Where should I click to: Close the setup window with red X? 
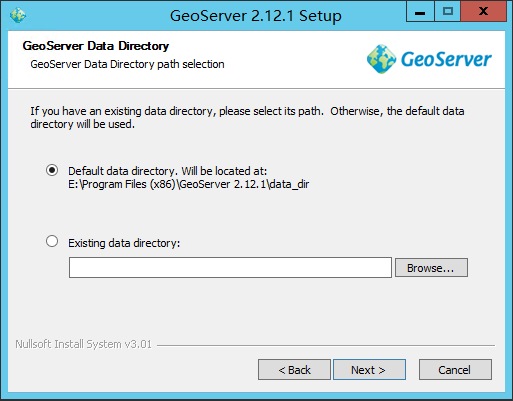[x=483, y=12]
